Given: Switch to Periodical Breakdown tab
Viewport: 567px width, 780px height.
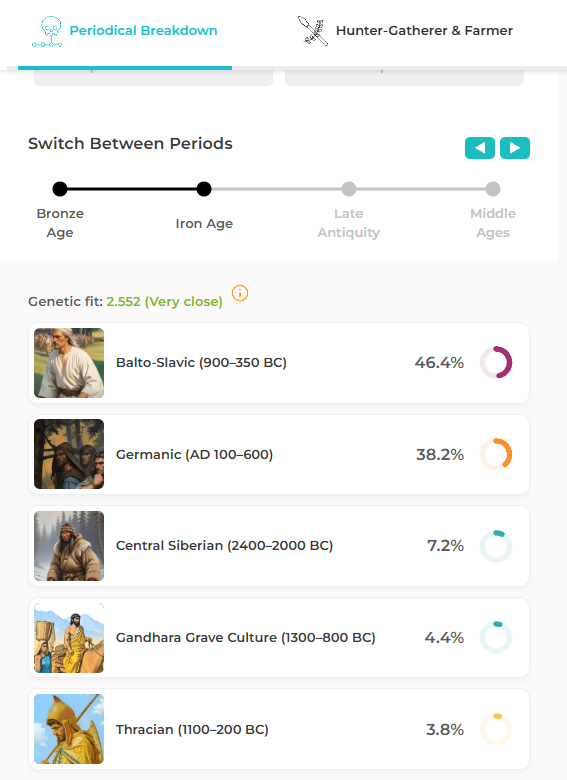Looking at the screenshot, I should point(125,32).
